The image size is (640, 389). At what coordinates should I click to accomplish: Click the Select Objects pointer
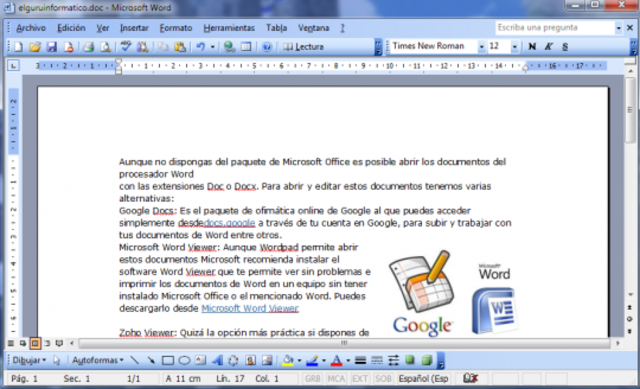coord(57,360)
